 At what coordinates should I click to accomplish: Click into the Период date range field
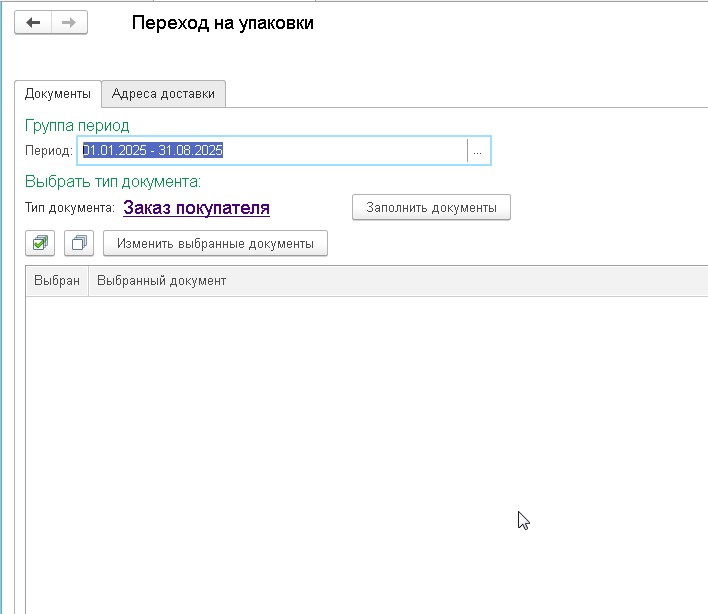tap(272, 151)
